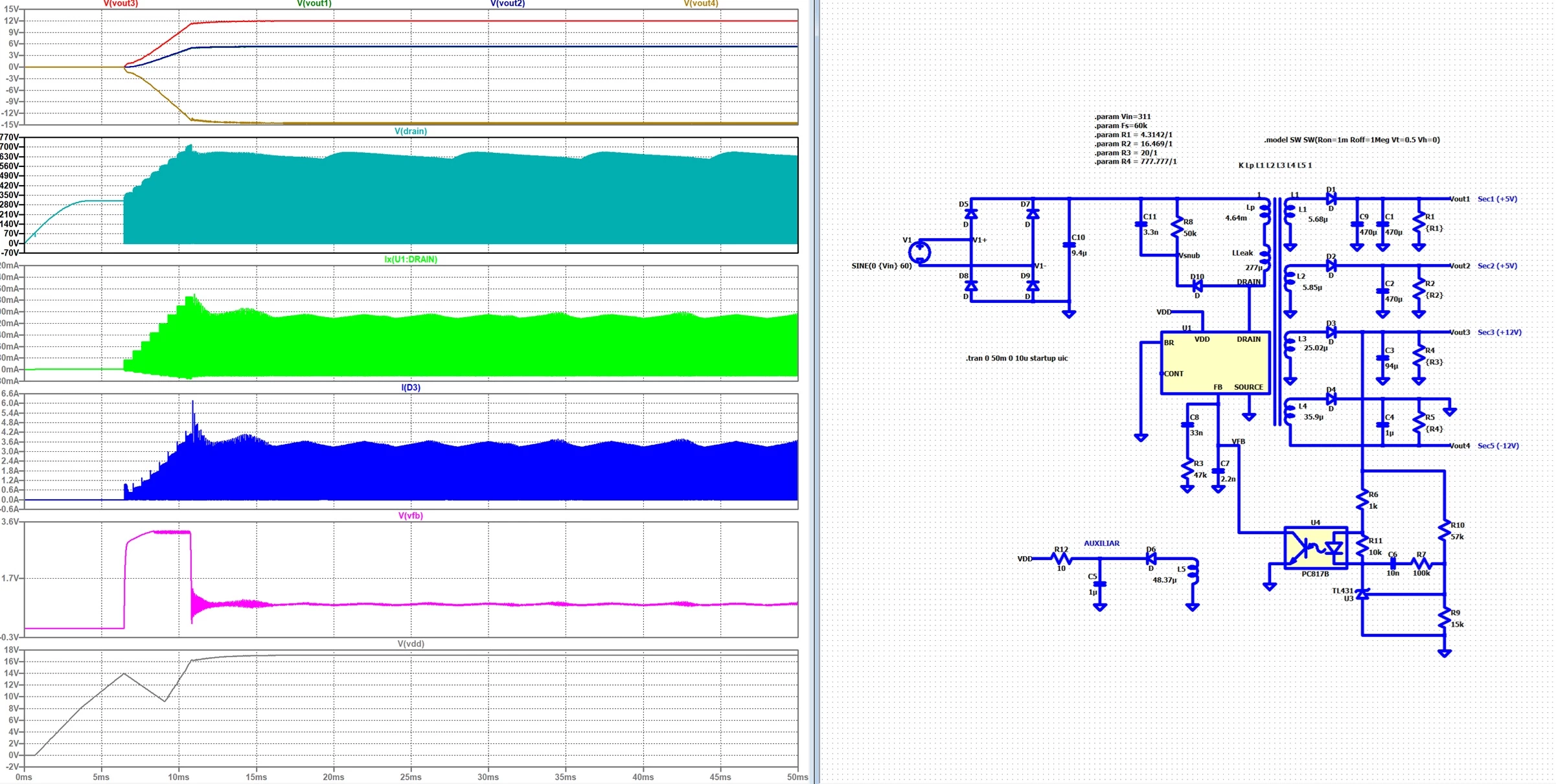Click the C6 10n compensation capacitor
The image size is (1556, 784).
point(1393,563)
